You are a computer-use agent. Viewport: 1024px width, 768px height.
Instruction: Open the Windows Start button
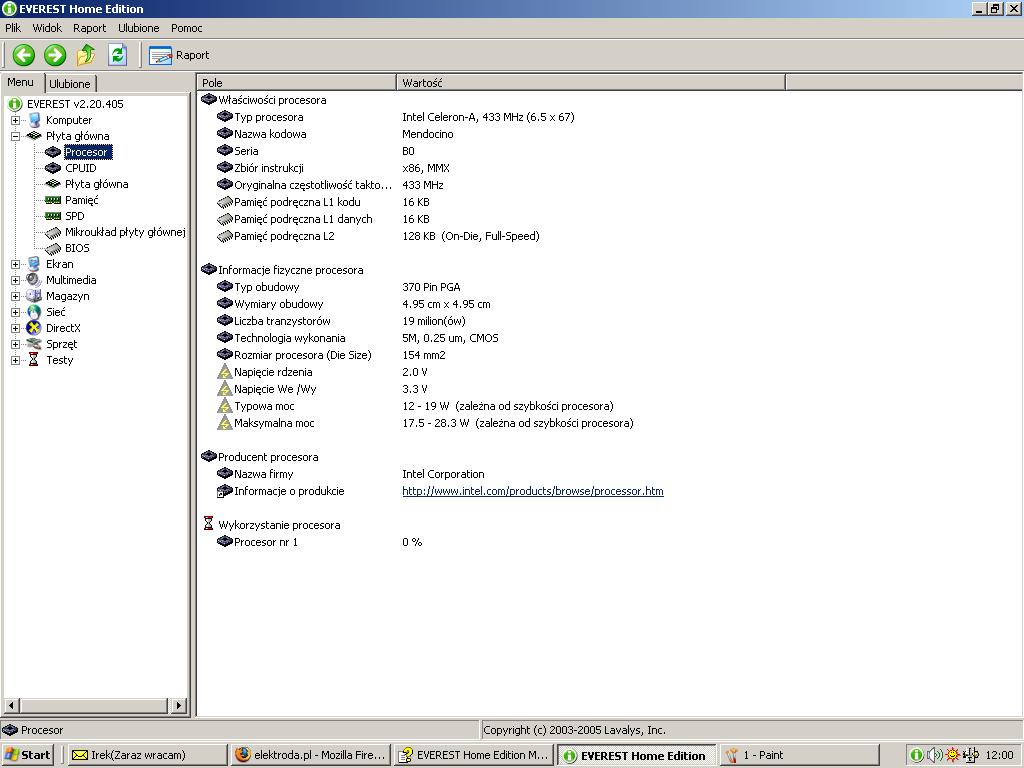[x=27, y=755]
